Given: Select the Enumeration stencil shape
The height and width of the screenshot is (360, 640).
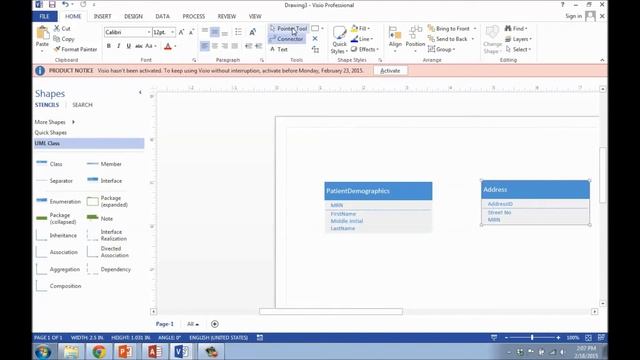Looking at the screenshot, I should (58, 201).
